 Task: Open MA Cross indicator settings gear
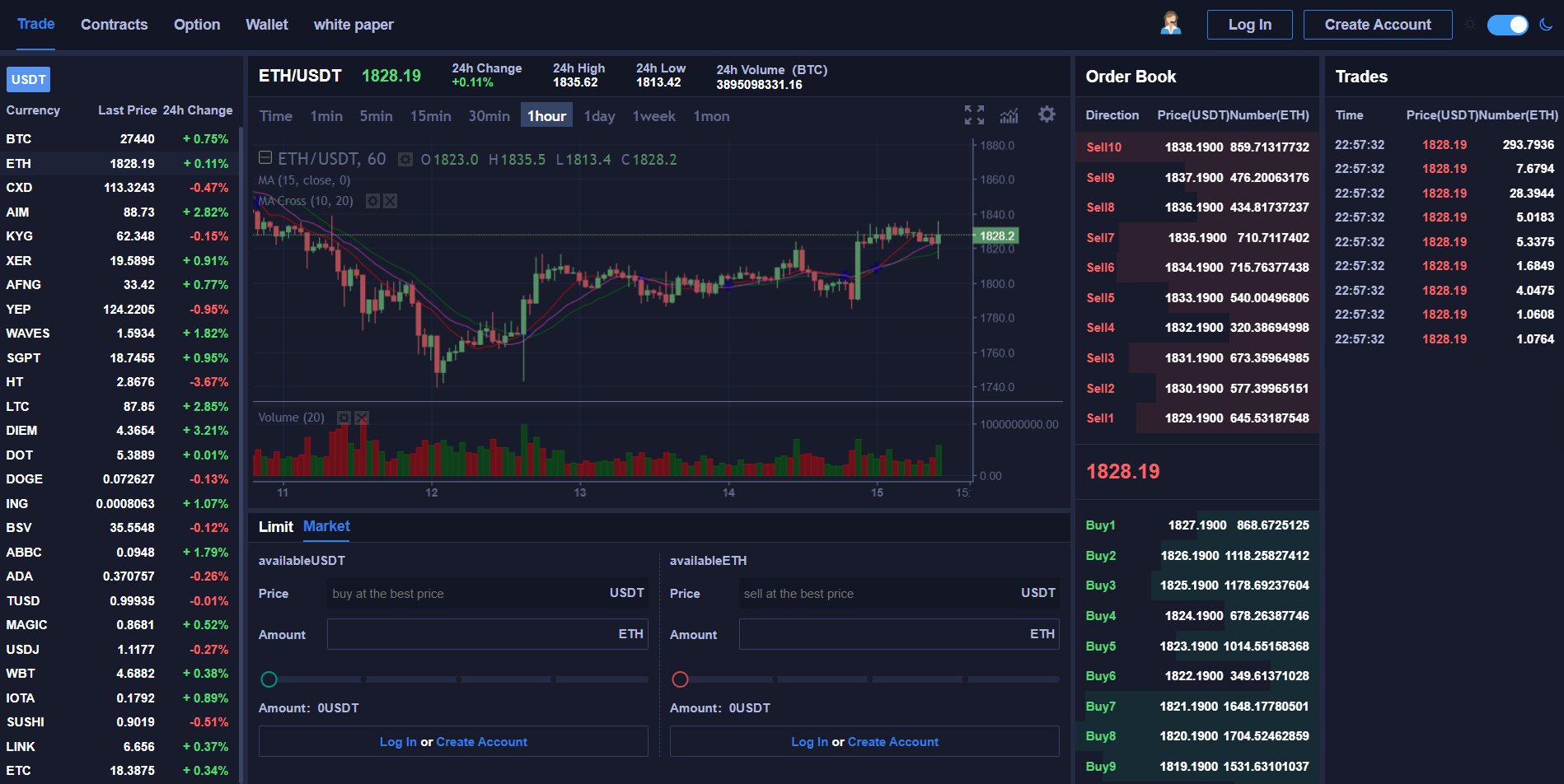(x=372, y=200)
